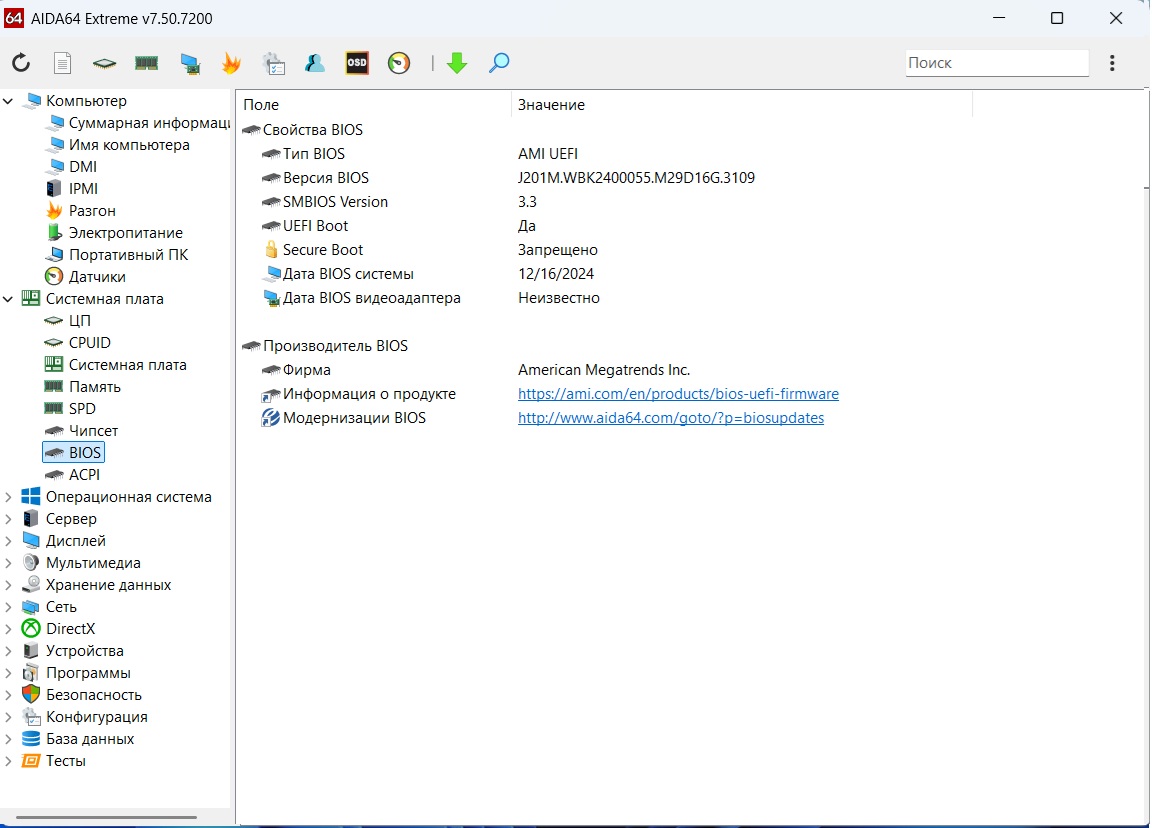The height and width of the screenshot is (828, 1152).
Task: Click the Refresh toolbar icon
Action: pos(21,63)
